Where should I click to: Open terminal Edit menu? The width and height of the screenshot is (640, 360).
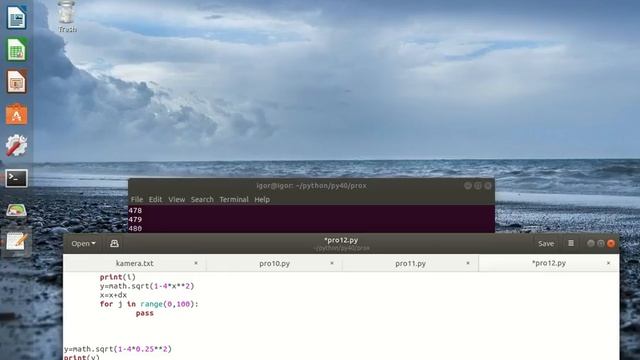(x=155, y=200)
